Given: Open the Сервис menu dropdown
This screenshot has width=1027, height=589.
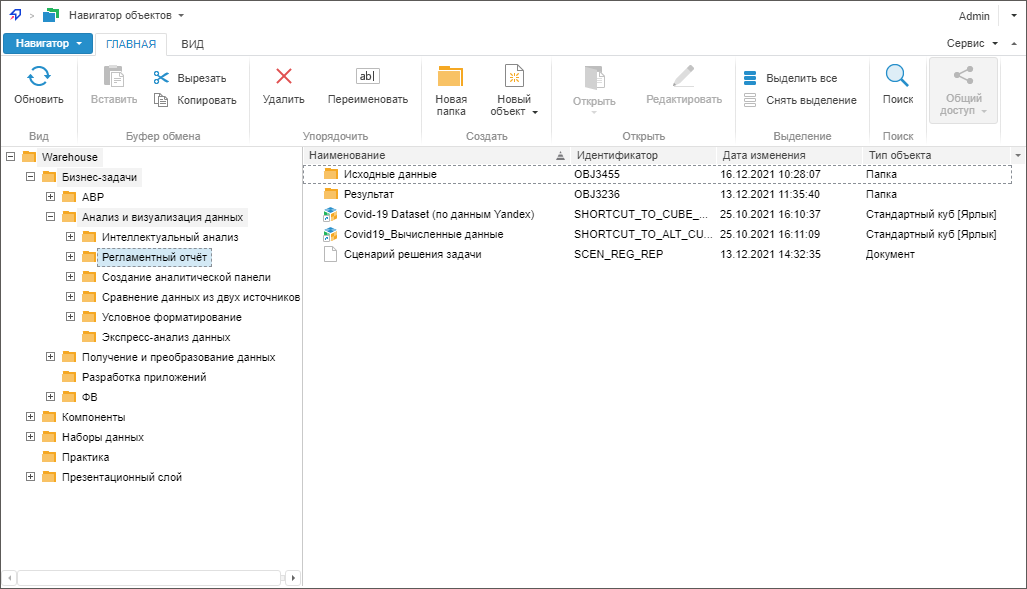Looking at the screenshot, I should 973,44.
